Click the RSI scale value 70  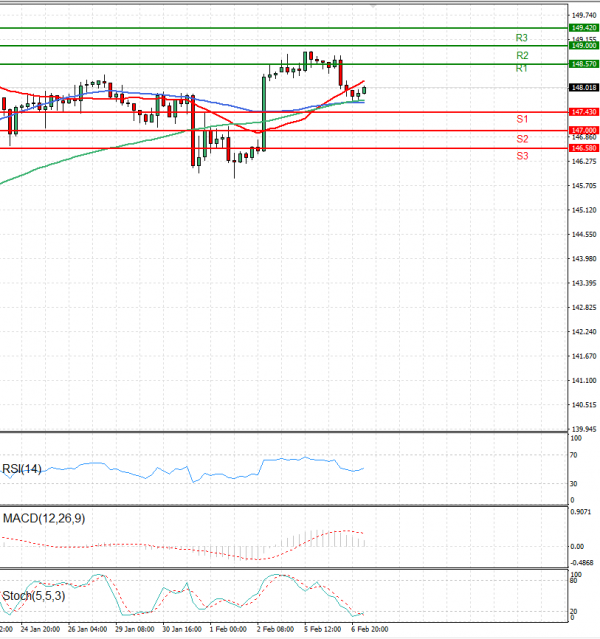click(574, 455)
